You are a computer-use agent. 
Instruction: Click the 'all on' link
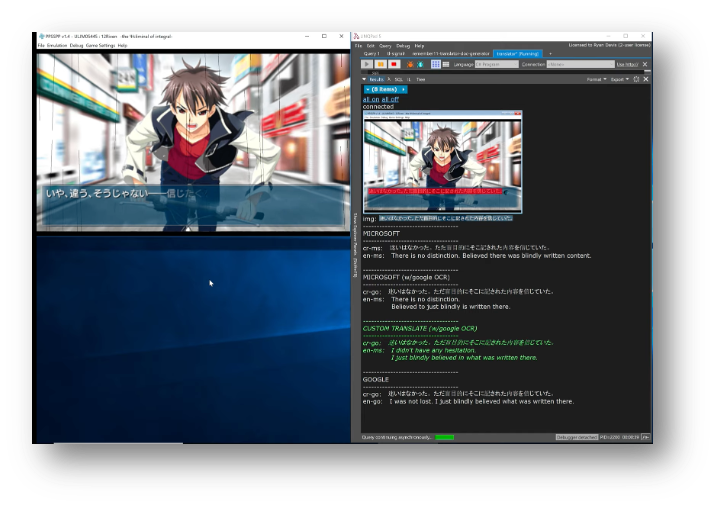[371, 99]
